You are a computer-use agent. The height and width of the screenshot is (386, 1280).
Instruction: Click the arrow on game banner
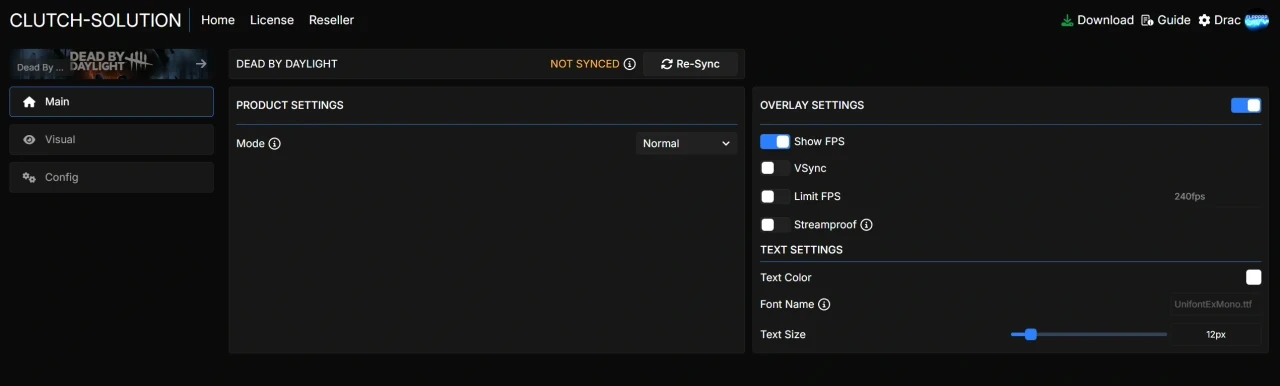click(x=201, y=64)
